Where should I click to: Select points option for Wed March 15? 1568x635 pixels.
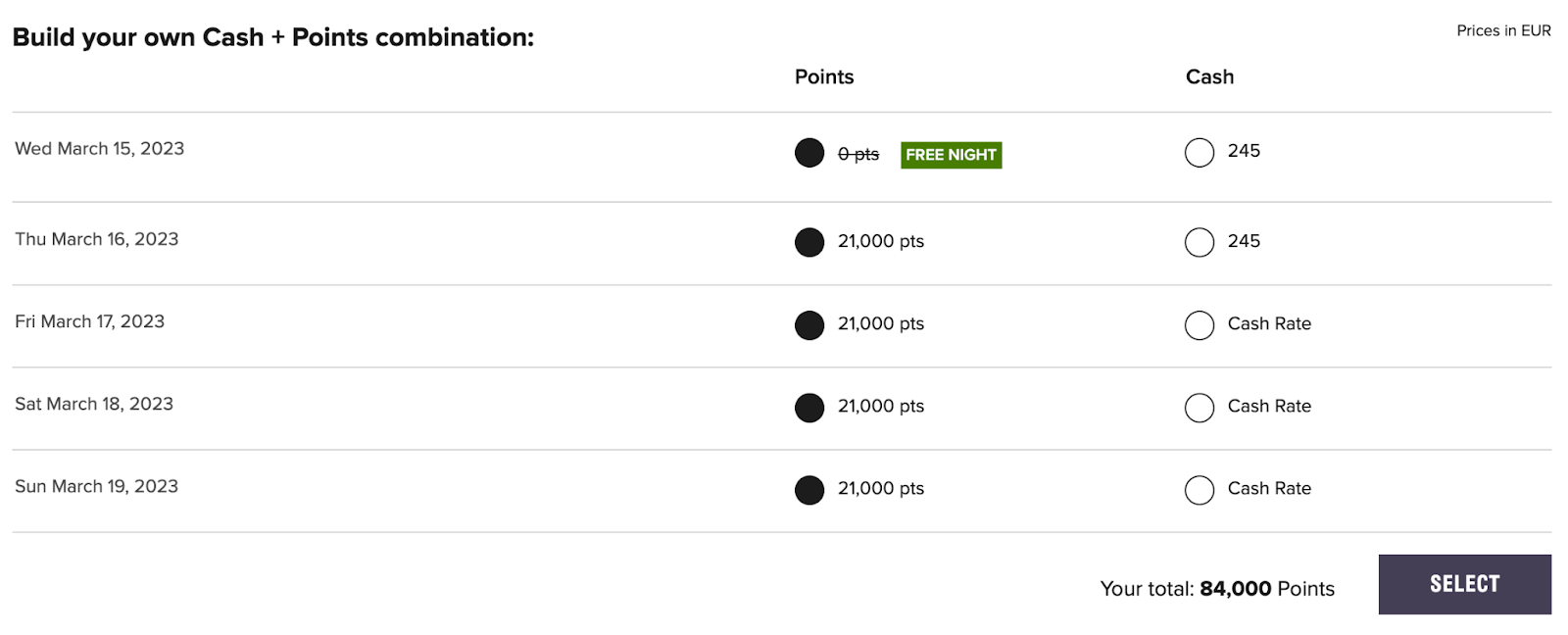(x=809, y=153)
